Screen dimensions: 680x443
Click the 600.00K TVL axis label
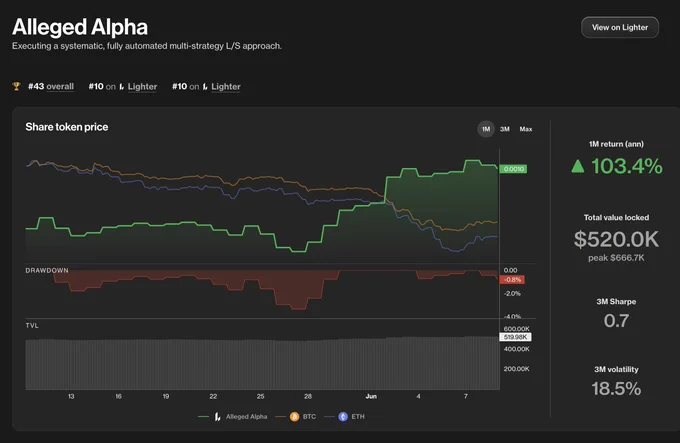[517, 329]
